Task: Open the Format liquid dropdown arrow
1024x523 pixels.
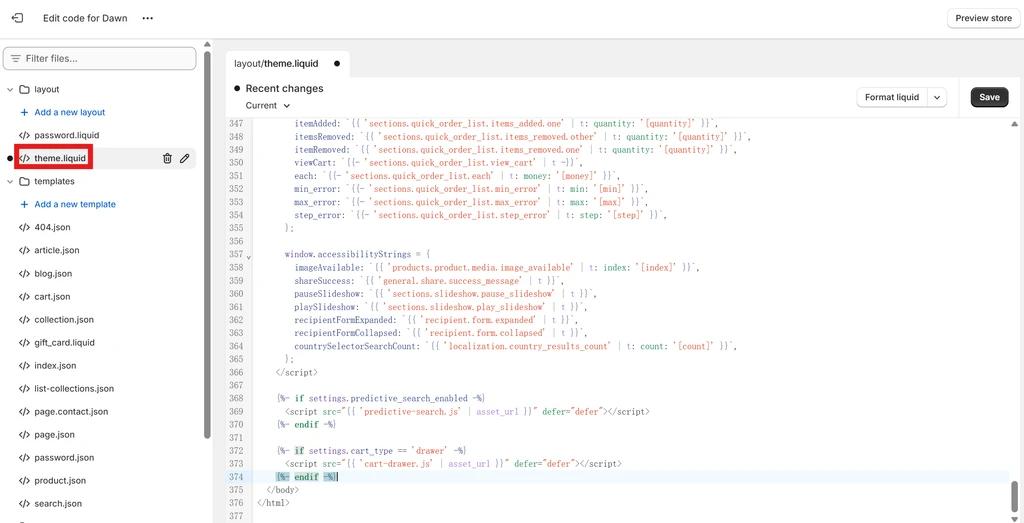Action: (937, 97)
